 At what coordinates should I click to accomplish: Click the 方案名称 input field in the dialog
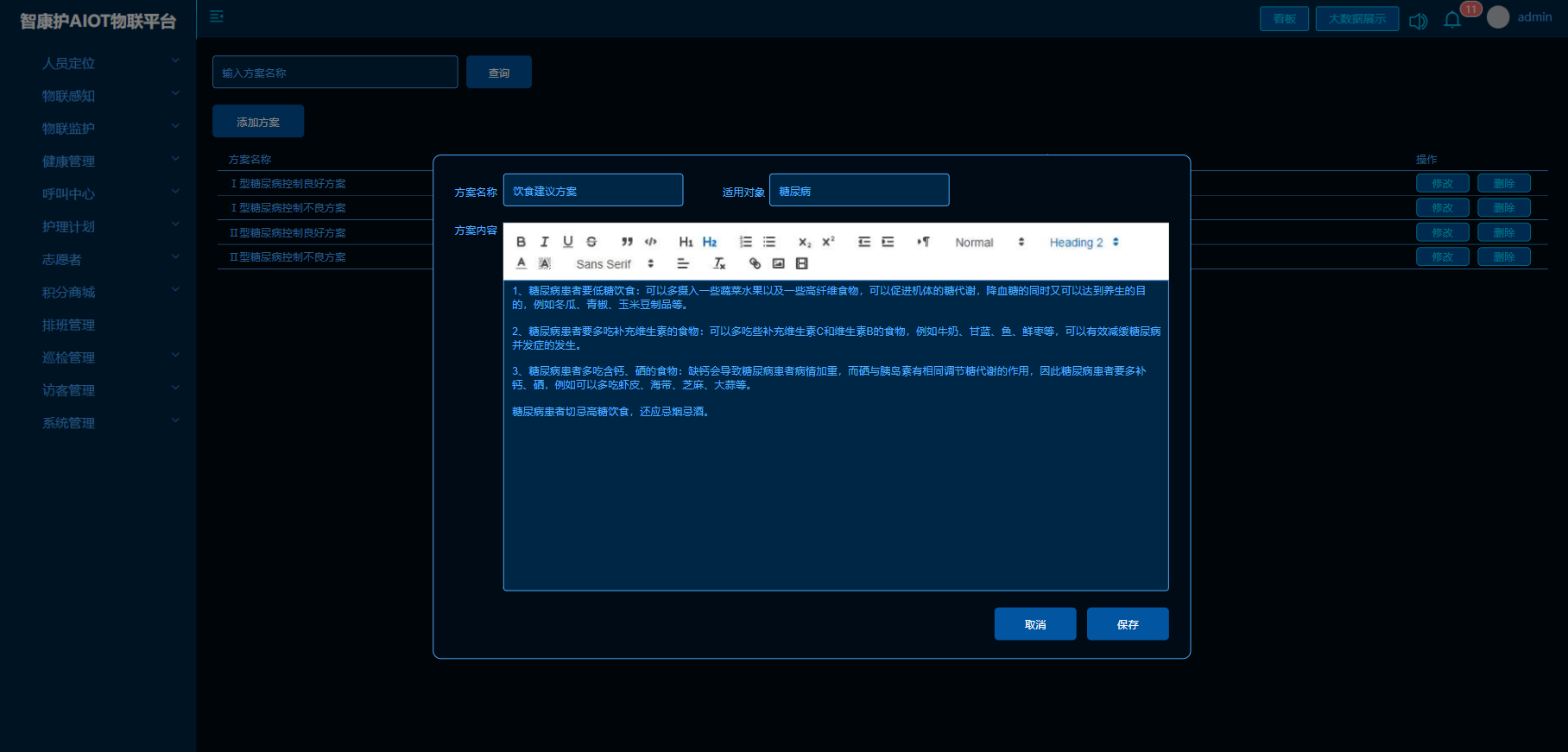[592, 191]
